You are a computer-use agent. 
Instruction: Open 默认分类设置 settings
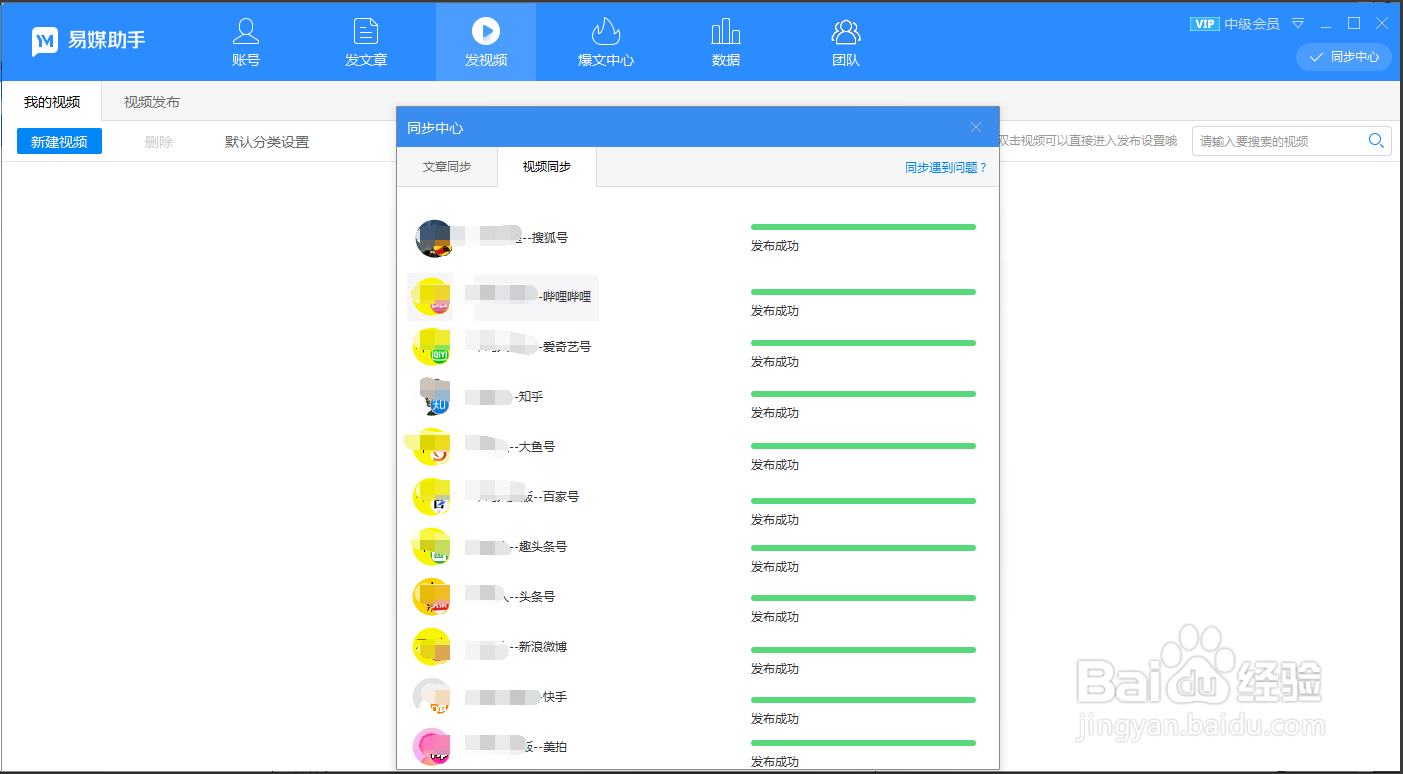(266, 140)
